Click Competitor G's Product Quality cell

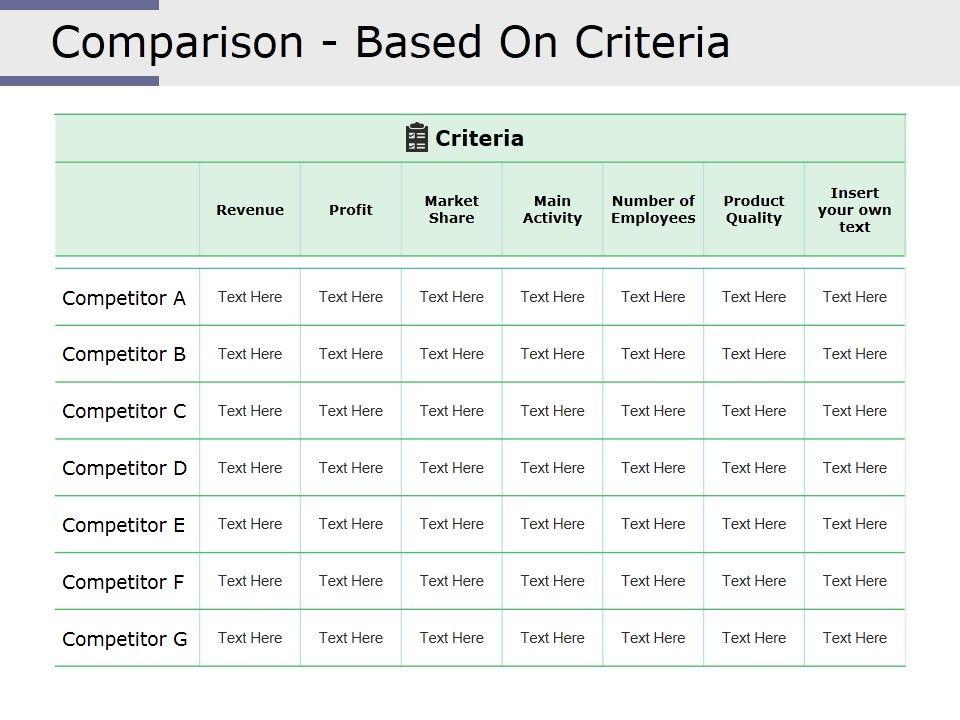coord(754,638)
